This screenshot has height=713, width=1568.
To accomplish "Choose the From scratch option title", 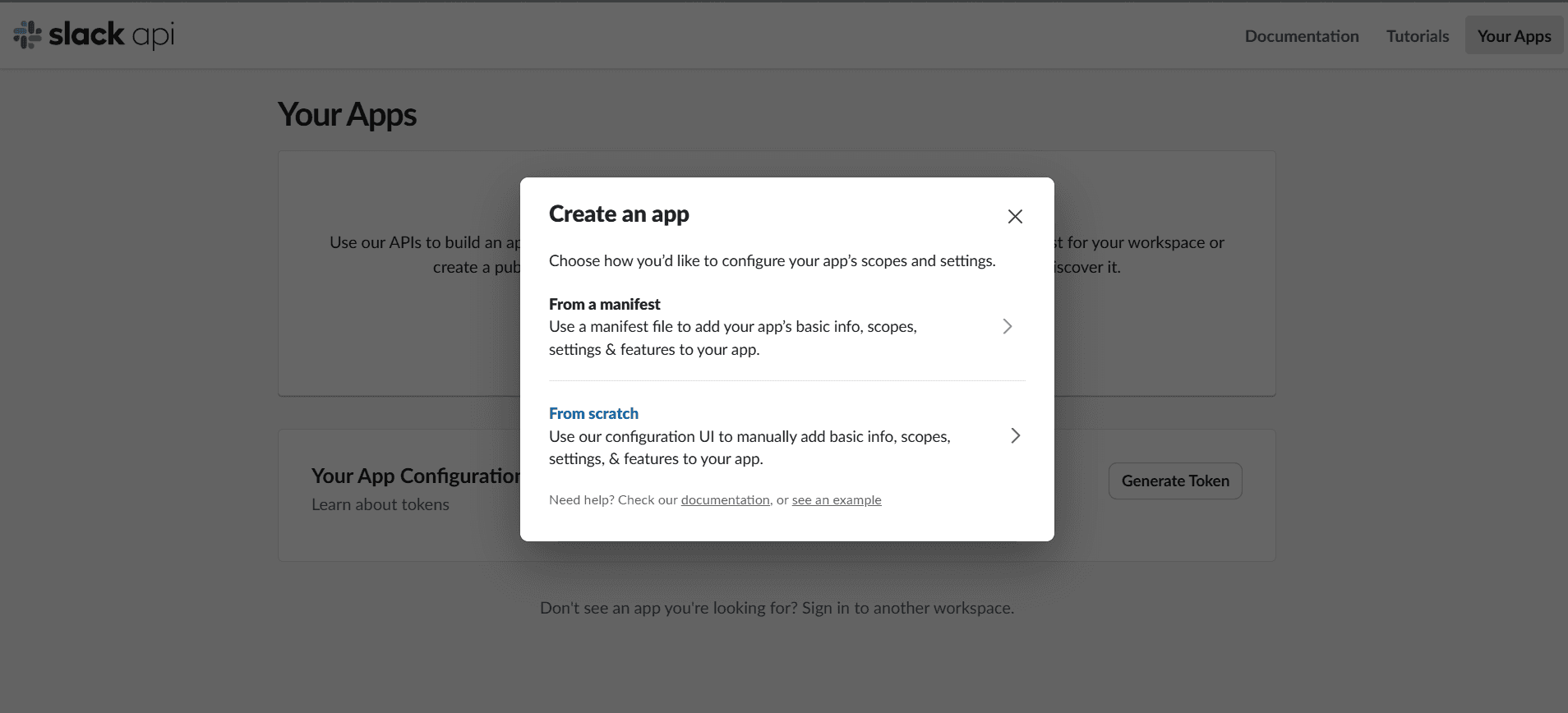I will (593, 413).
